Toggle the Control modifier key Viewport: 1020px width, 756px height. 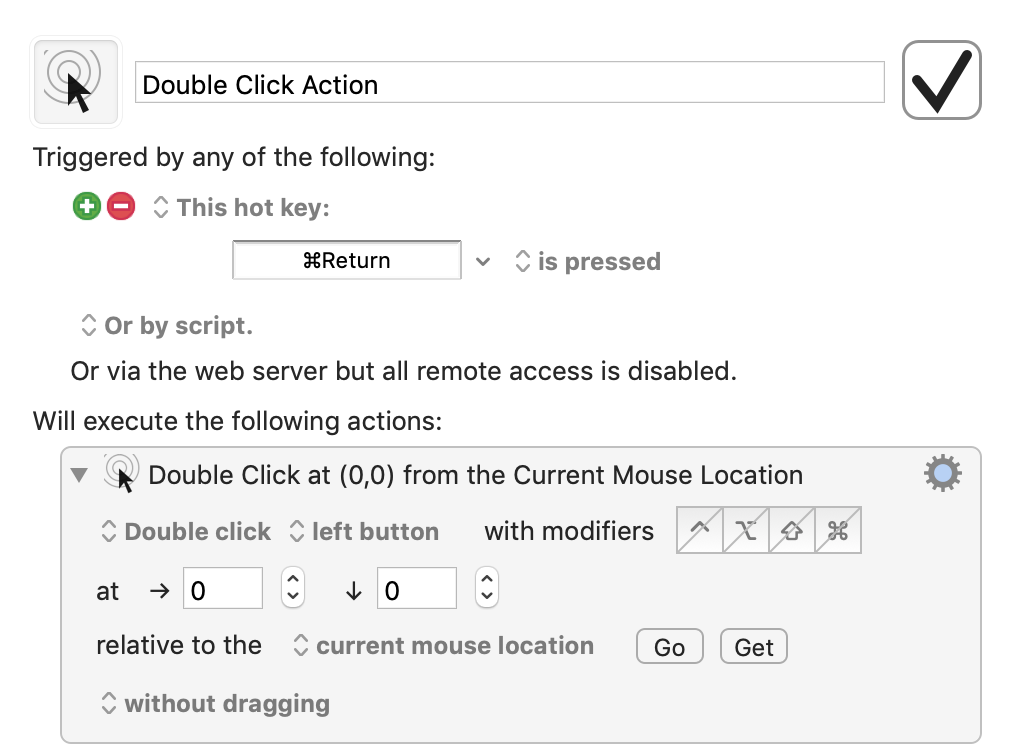(700, 531)
